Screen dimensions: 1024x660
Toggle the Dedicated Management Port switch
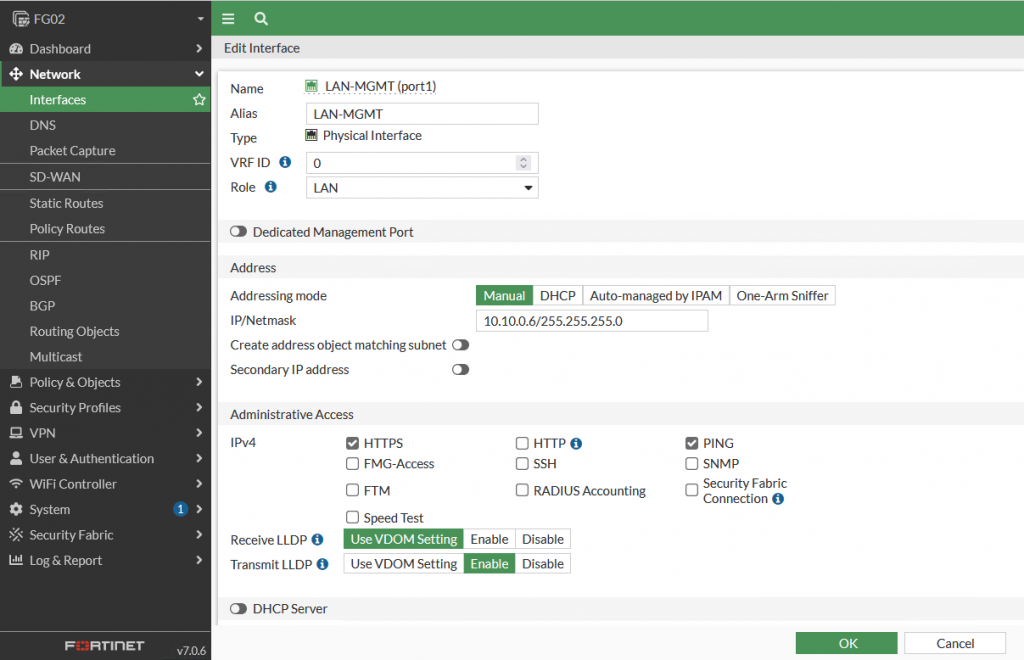[x=238, y=232]
